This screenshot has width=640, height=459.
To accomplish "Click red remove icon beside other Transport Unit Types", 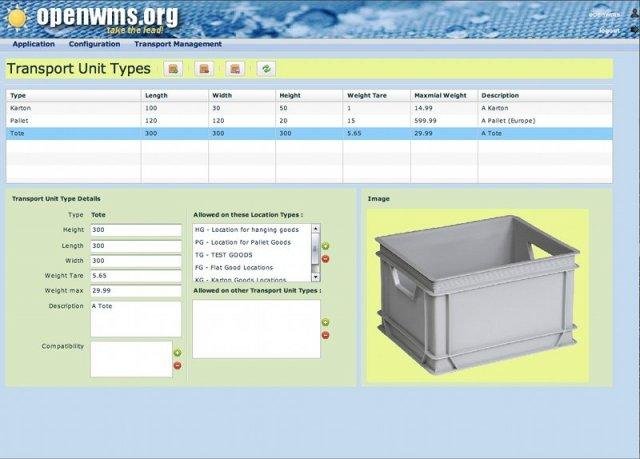I will 325,335.
